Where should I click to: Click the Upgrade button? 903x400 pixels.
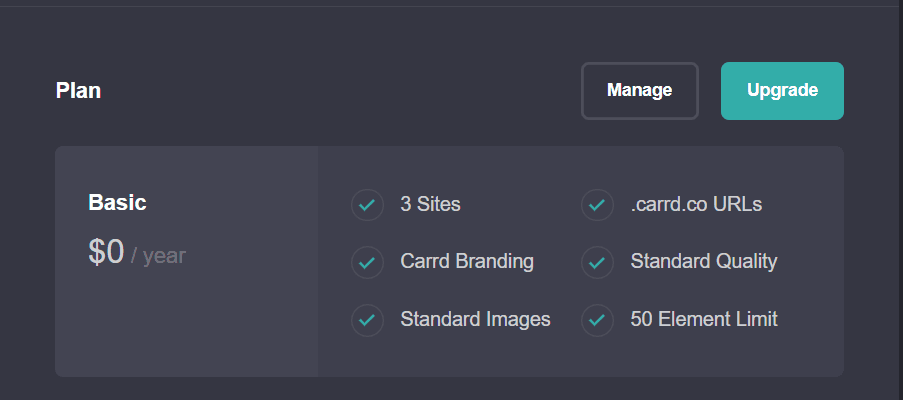782,91
